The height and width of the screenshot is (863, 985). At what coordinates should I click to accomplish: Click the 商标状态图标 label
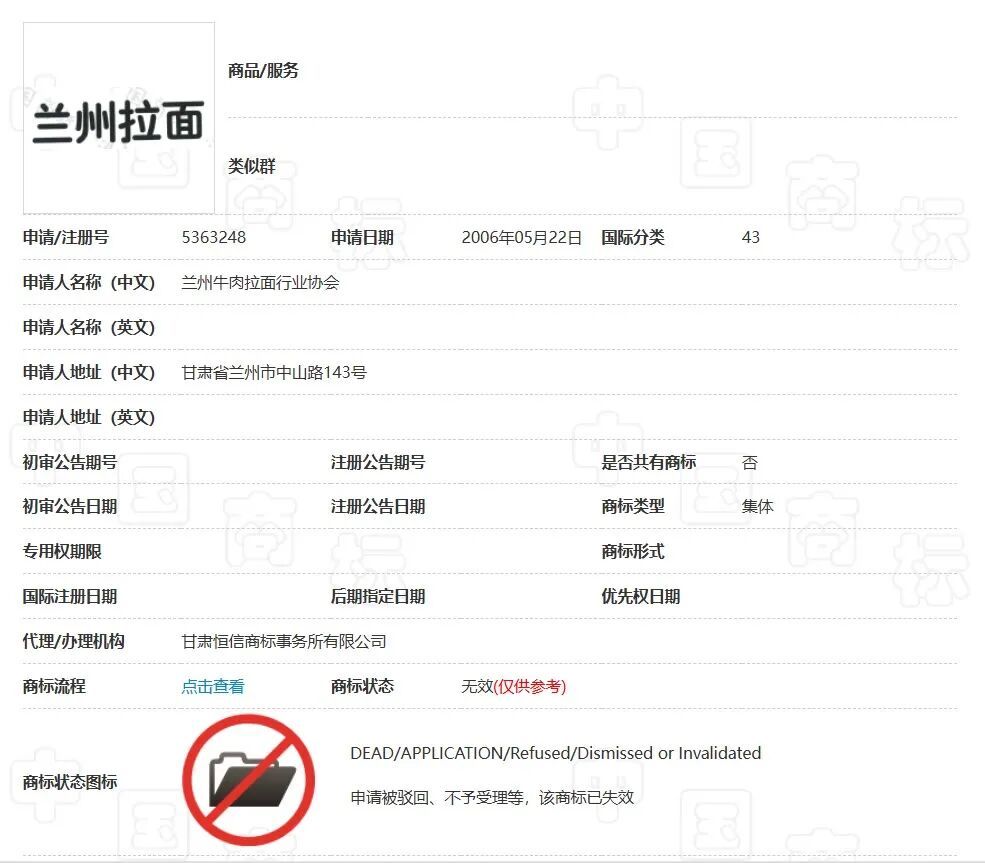70,783
